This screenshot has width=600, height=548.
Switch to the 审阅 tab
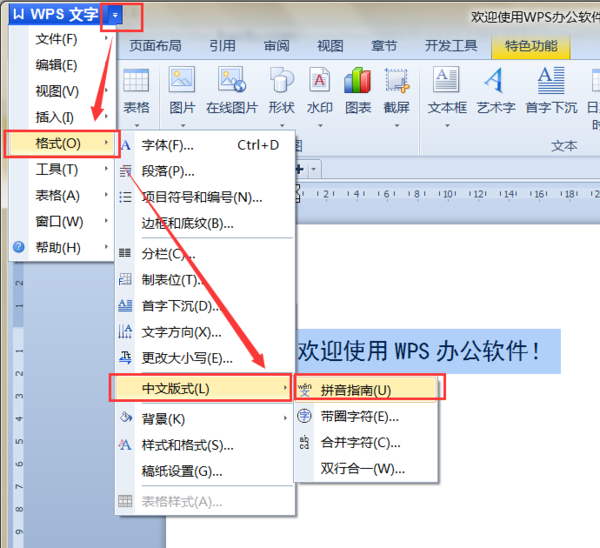tap(276, 46)
